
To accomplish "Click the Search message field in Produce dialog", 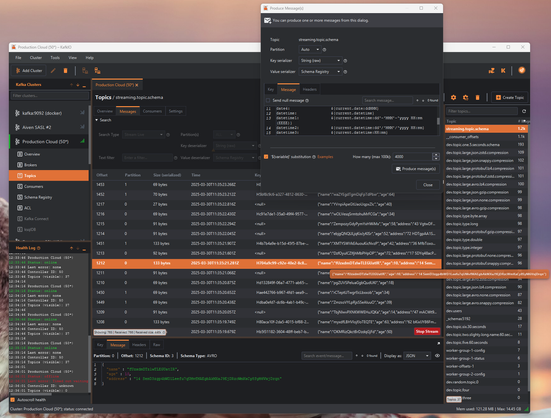I will (387, 100).
